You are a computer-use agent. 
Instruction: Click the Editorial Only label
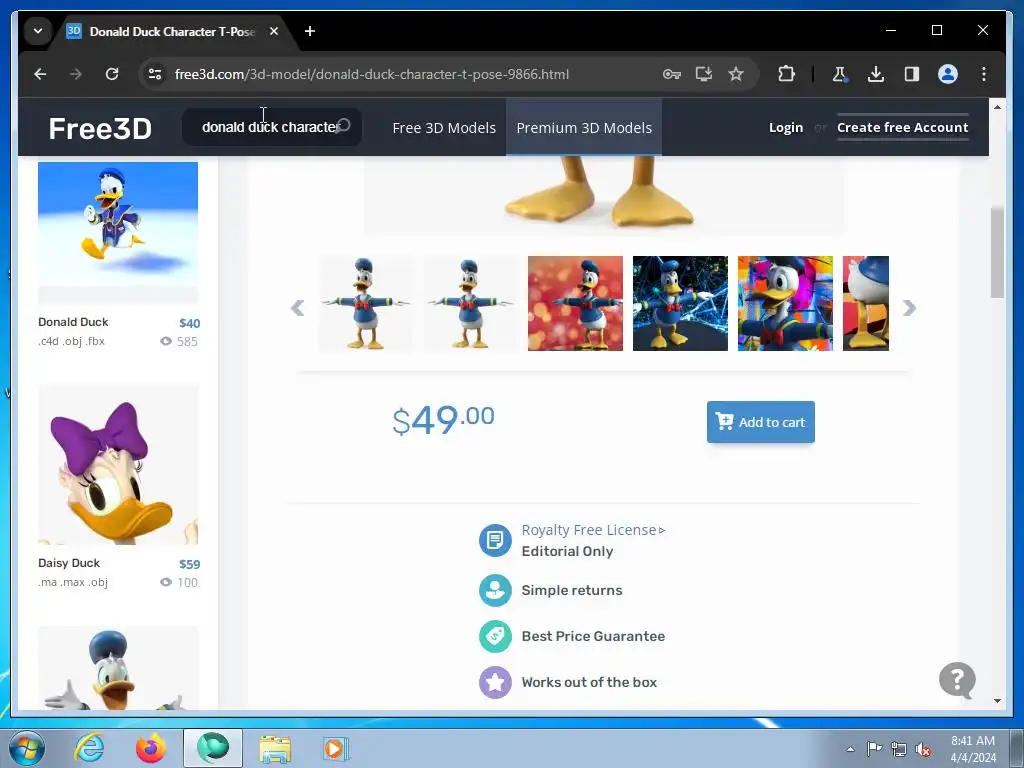point(568,551)
